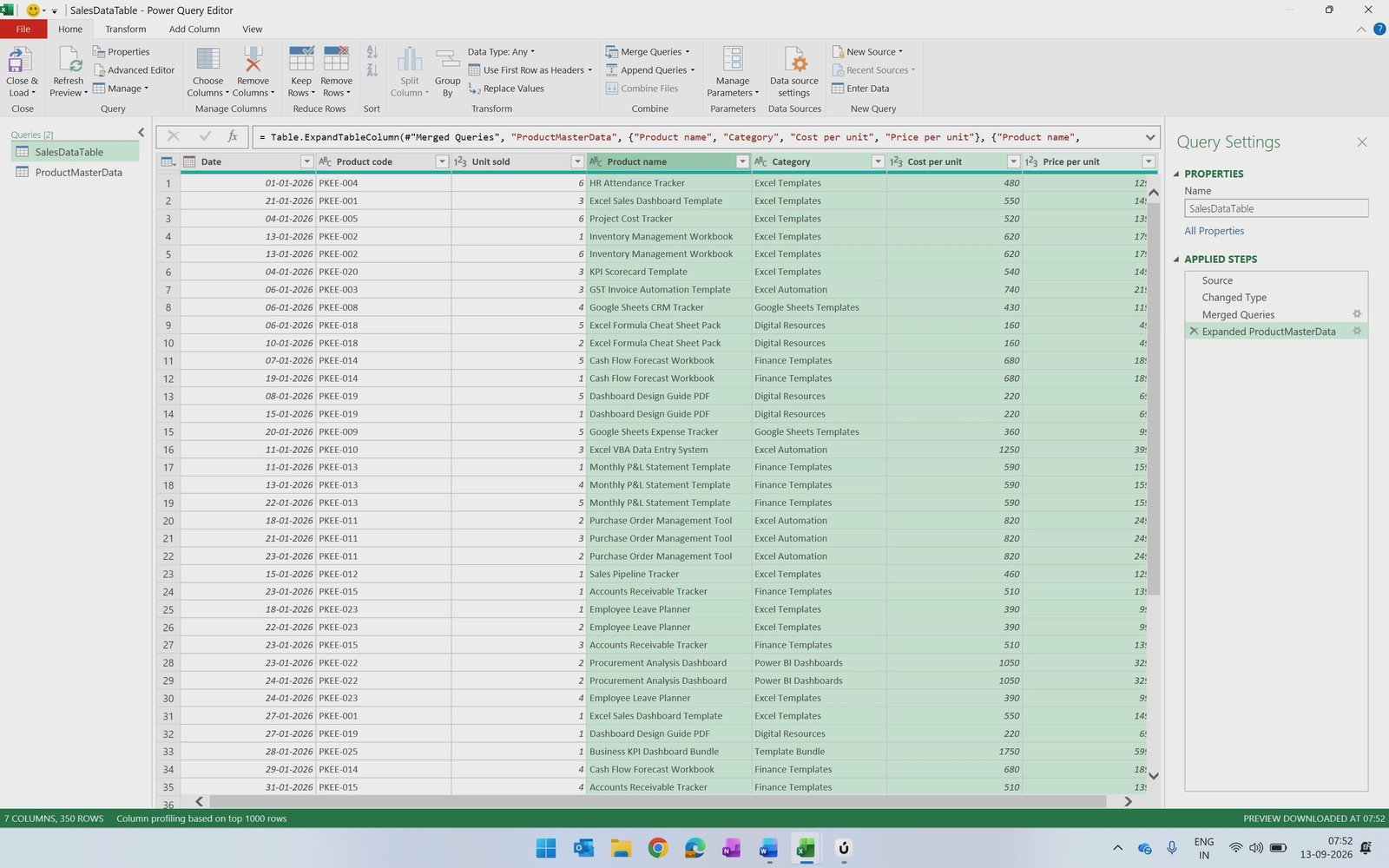Open the Unit sold column filter dropdown
Screen dimensions: 1389x868
577,161
